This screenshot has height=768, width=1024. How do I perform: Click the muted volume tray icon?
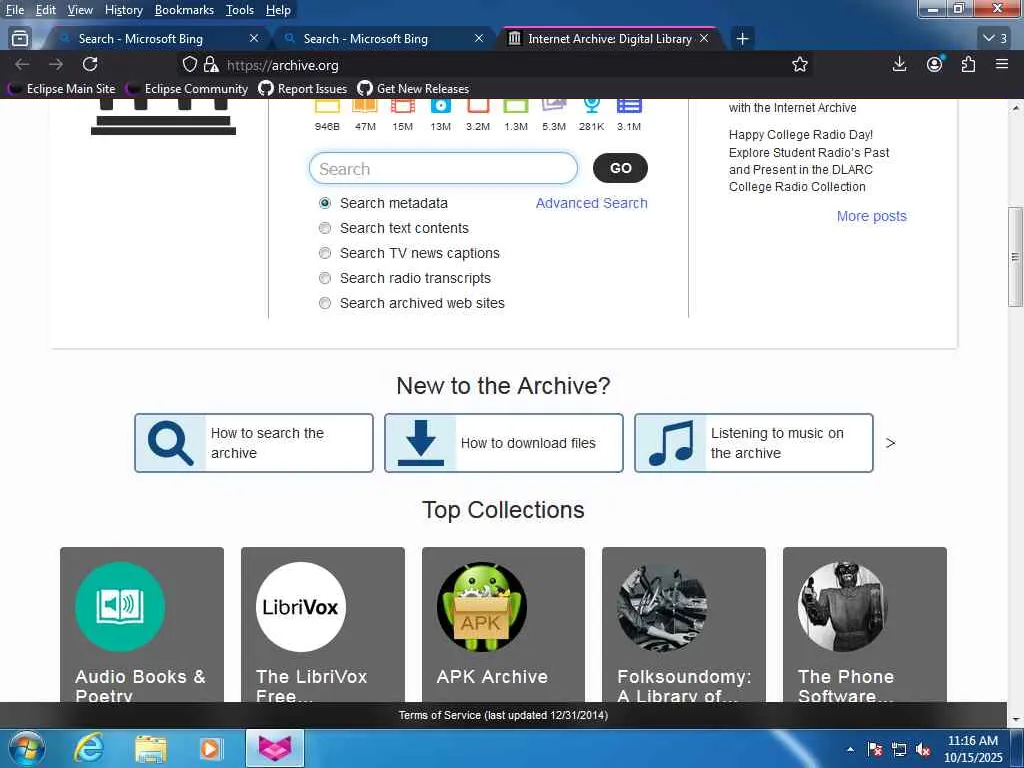(x=923, y=750)
